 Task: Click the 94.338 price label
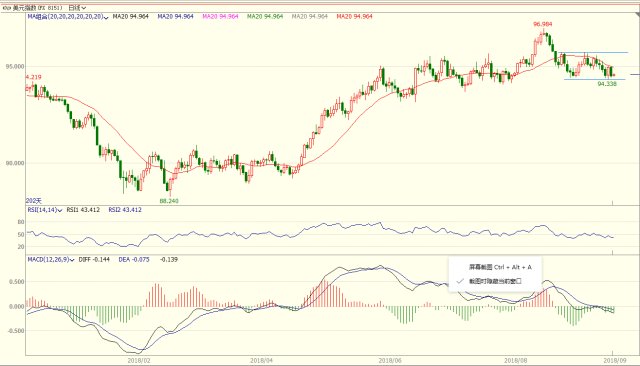[x=607, y=84]
